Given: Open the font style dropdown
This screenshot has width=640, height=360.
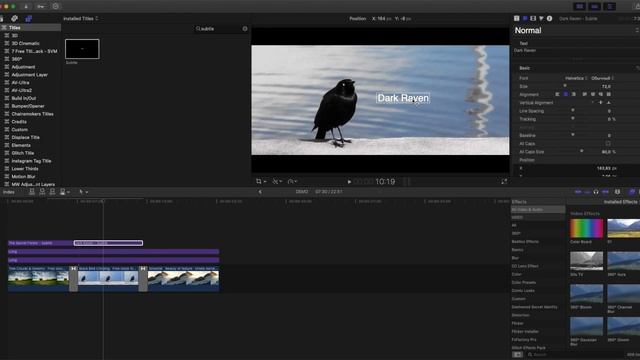Looking at the screenshot, I should (602, 78).
